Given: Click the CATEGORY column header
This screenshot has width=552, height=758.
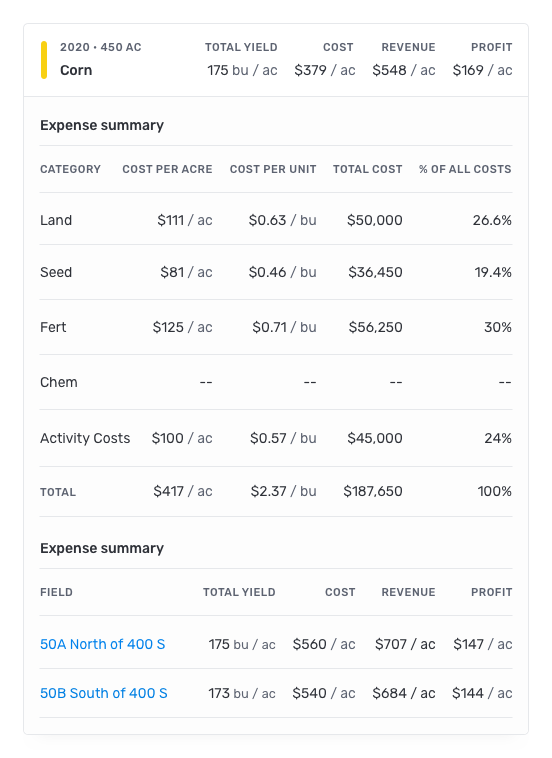Looking at the screenshot, I should (71, 169).
